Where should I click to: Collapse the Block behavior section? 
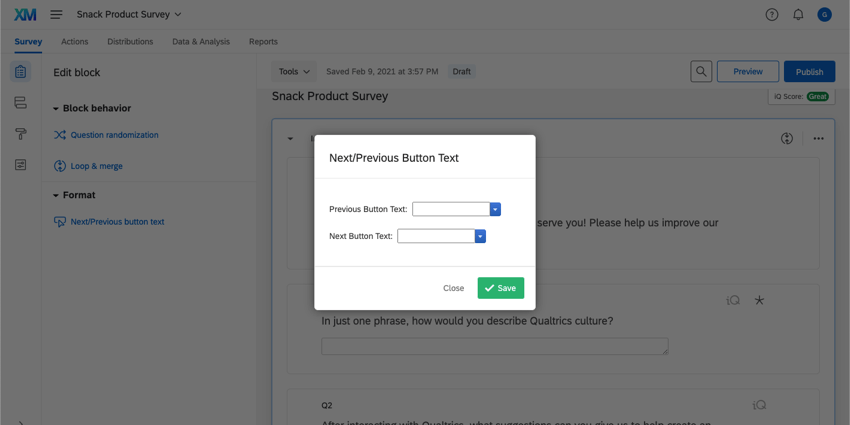[x=56, y=108]
